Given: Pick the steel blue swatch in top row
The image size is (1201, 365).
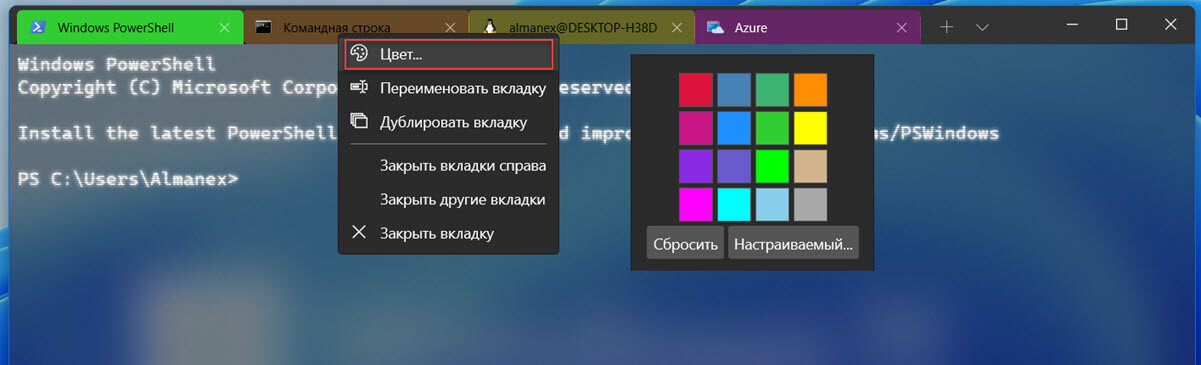Looking at the screenshot, I should pyautogui.click(x=733, y=90).
